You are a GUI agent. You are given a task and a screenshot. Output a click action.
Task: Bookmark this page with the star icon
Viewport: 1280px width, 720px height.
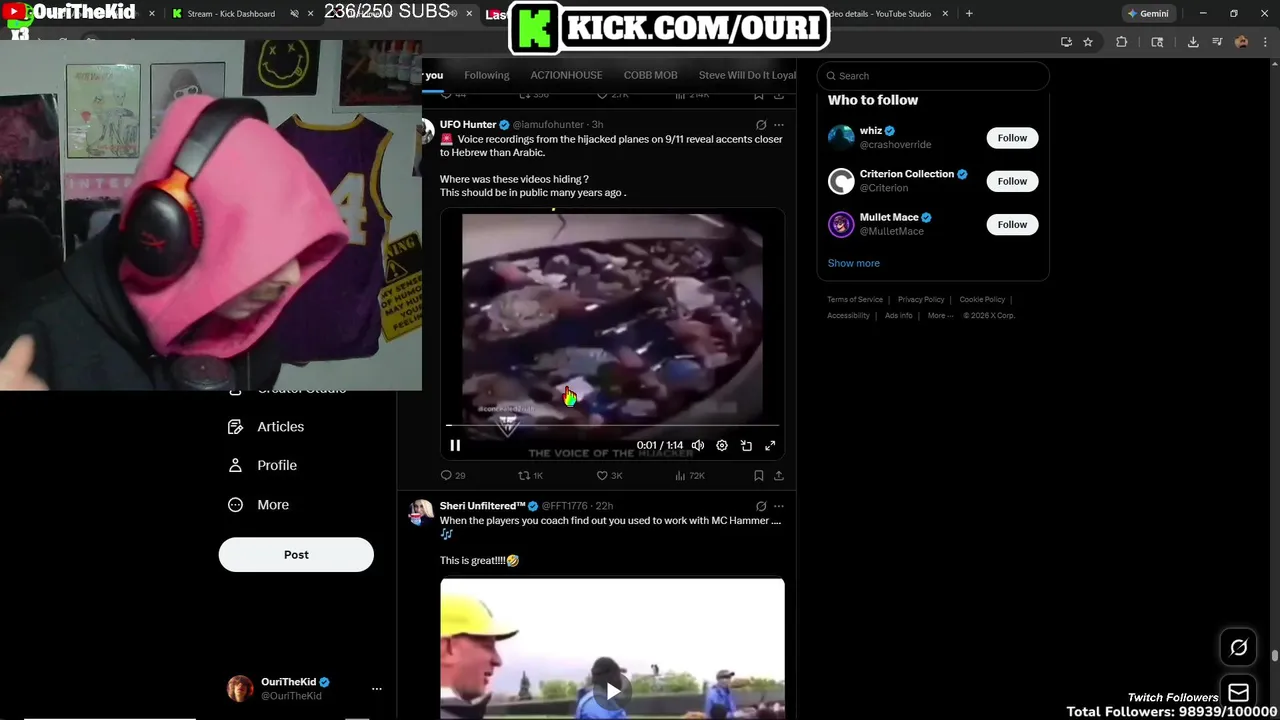tap(1088, 42)
